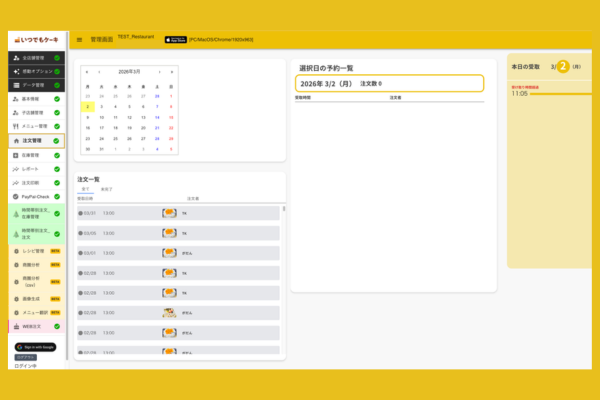The image size is (600, 400).
Task: Click the 11:05 timeline marker
Action: pyautogui.click(x=520, y=93)
